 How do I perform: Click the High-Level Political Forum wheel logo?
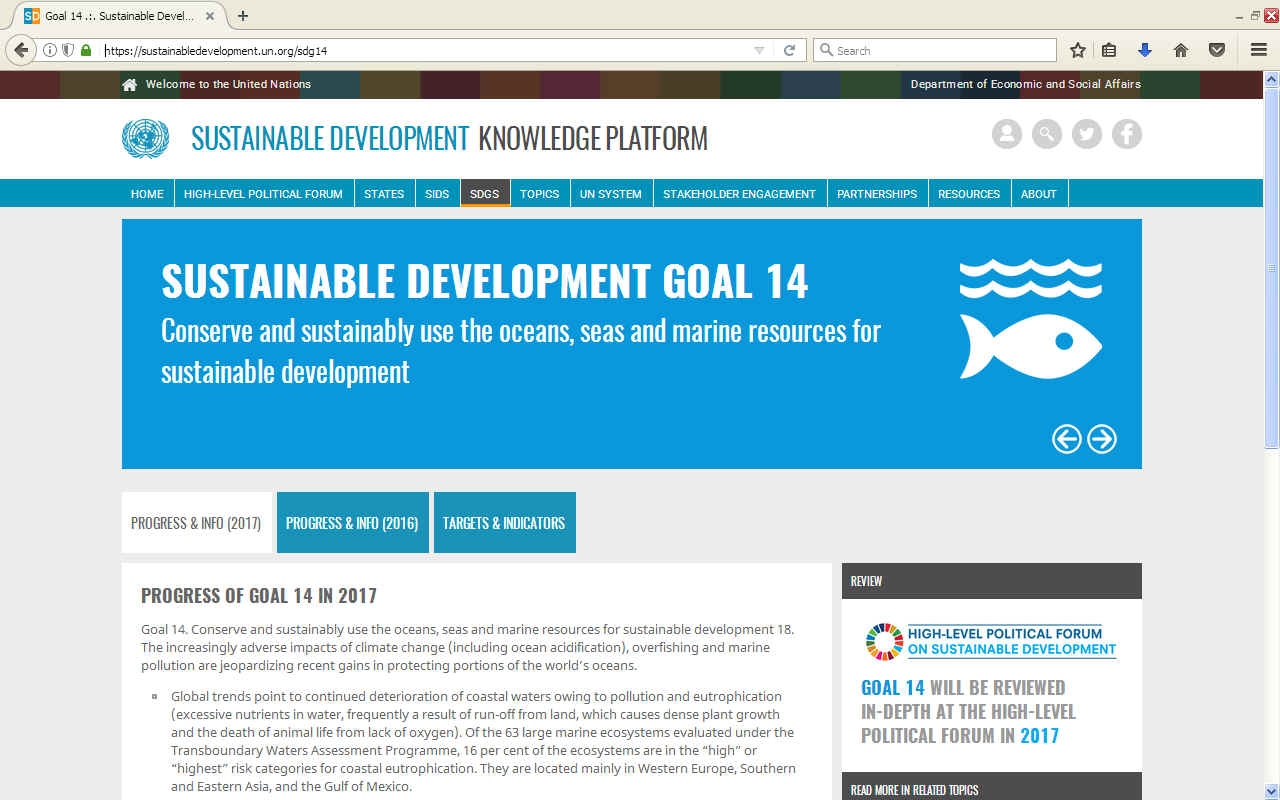click(x=884, y=642)
